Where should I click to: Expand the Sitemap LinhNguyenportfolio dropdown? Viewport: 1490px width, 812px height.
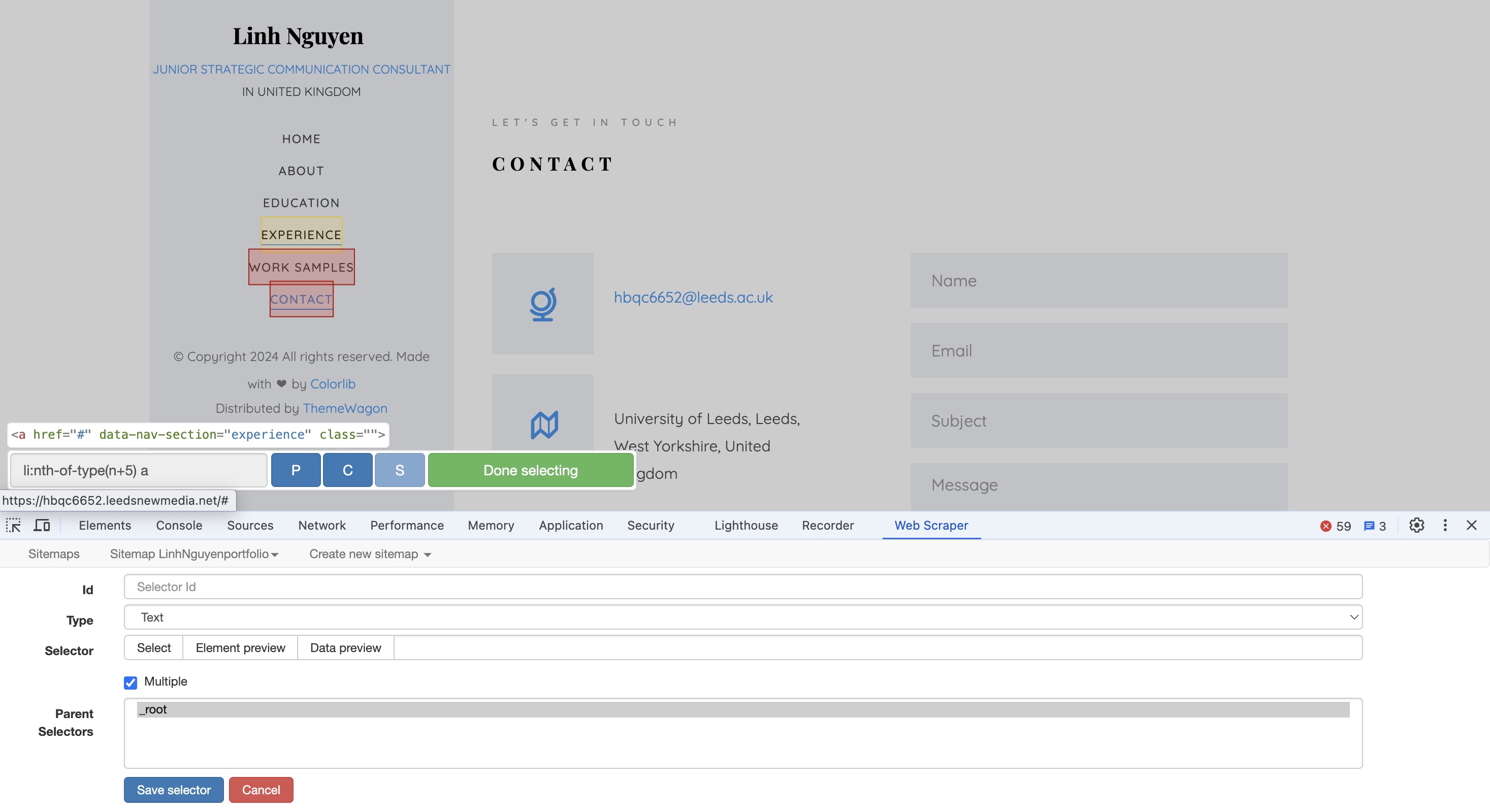click(x=194, y=554)
